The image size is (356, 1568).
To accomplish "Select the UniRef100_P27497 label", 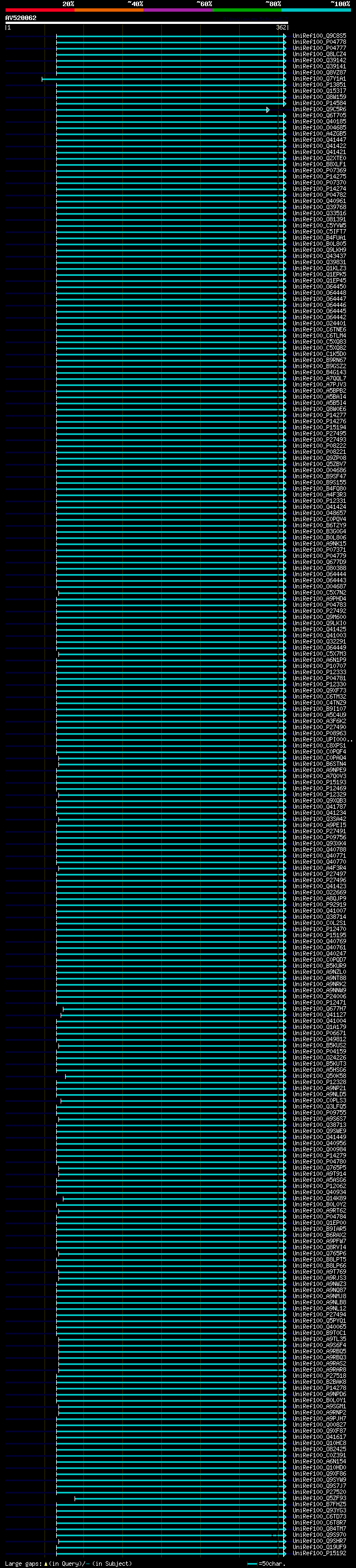I will pyautogui.click(x=319, y=874).
